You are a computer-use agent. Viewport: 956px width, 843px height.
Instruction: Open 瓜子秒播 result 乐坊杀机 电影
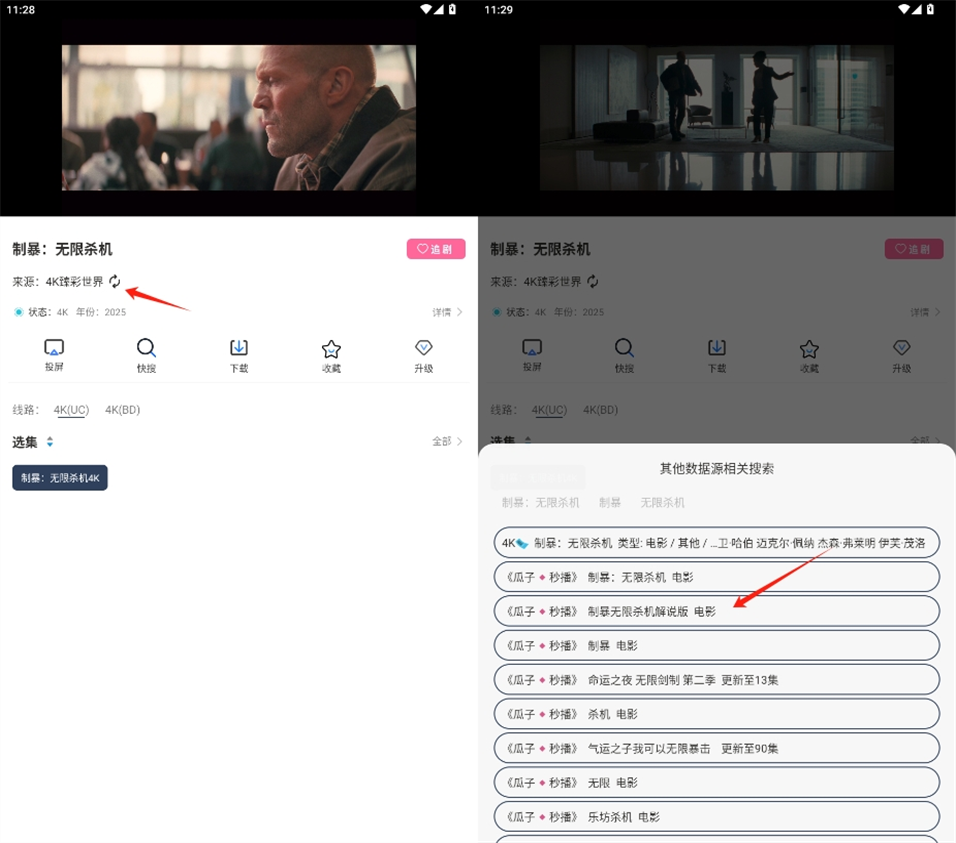[x=716, y=816]
